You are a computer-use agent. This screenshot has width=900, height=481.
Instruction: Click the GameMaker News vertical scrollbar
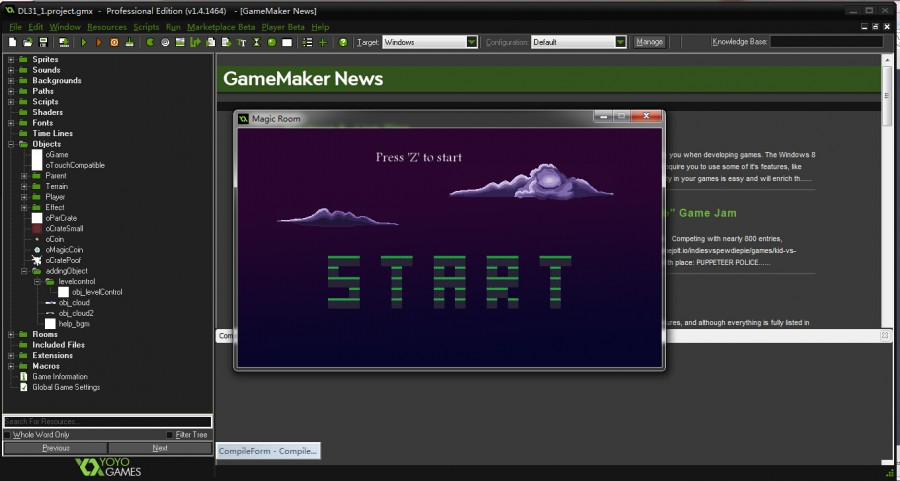(886, 98)
